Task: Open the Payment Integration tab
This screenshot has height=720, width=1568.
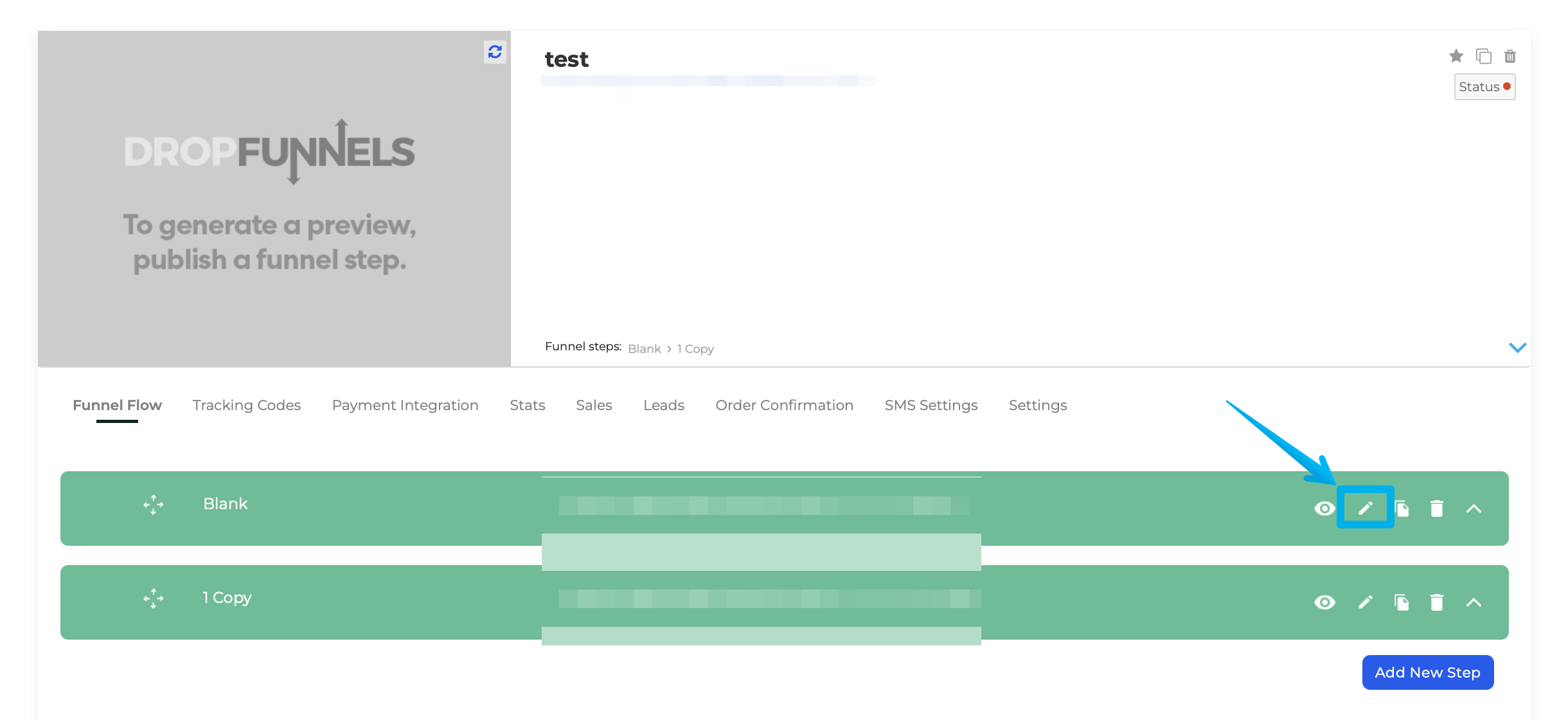Action: tap(405, 405)
